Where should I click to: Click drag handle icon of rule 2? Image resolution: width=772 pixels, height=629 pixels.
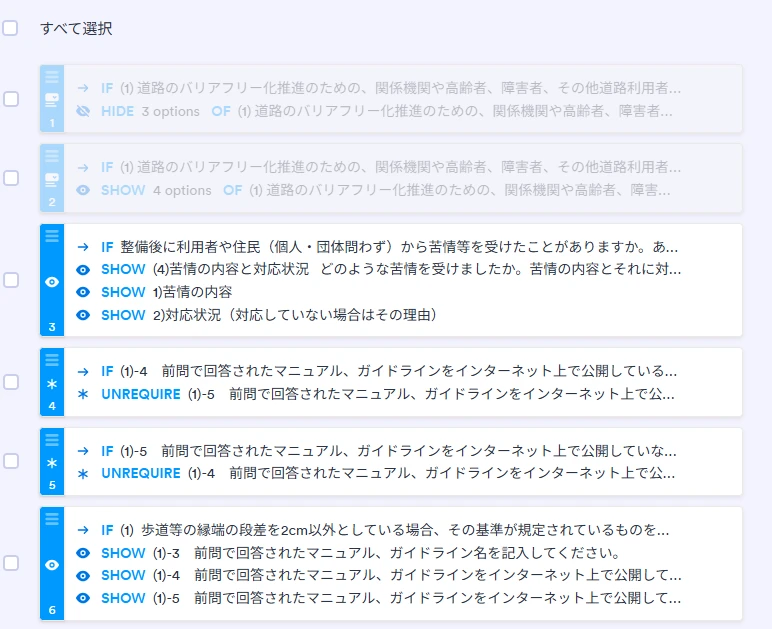point(52,156)
